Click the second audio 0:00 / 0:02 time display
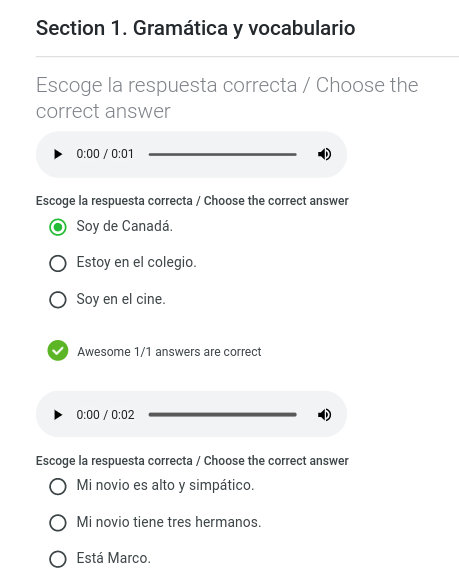 105,415
